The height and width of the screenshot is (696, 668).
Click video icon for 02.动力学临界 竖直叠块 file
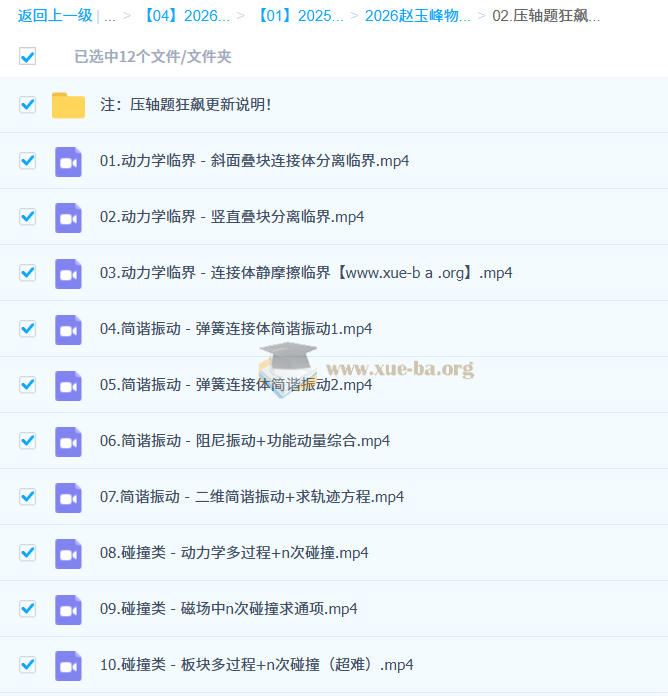[68, 217]
